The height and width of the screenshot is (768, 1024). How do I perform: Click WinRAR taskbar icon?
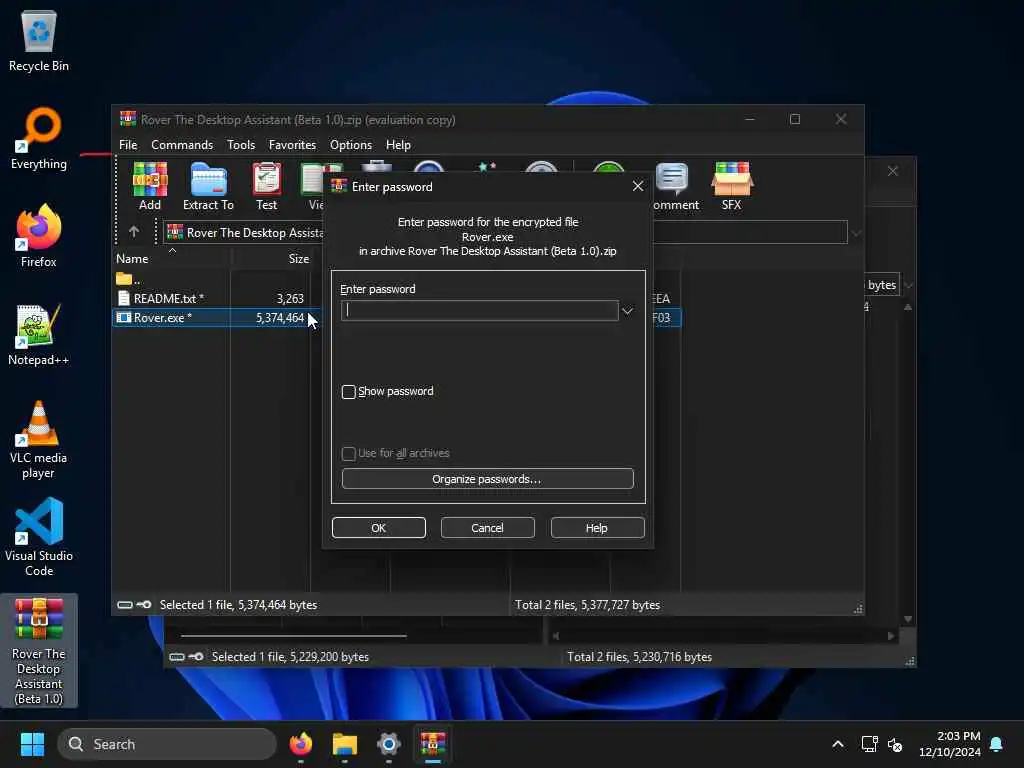click(x=432, y=744)
